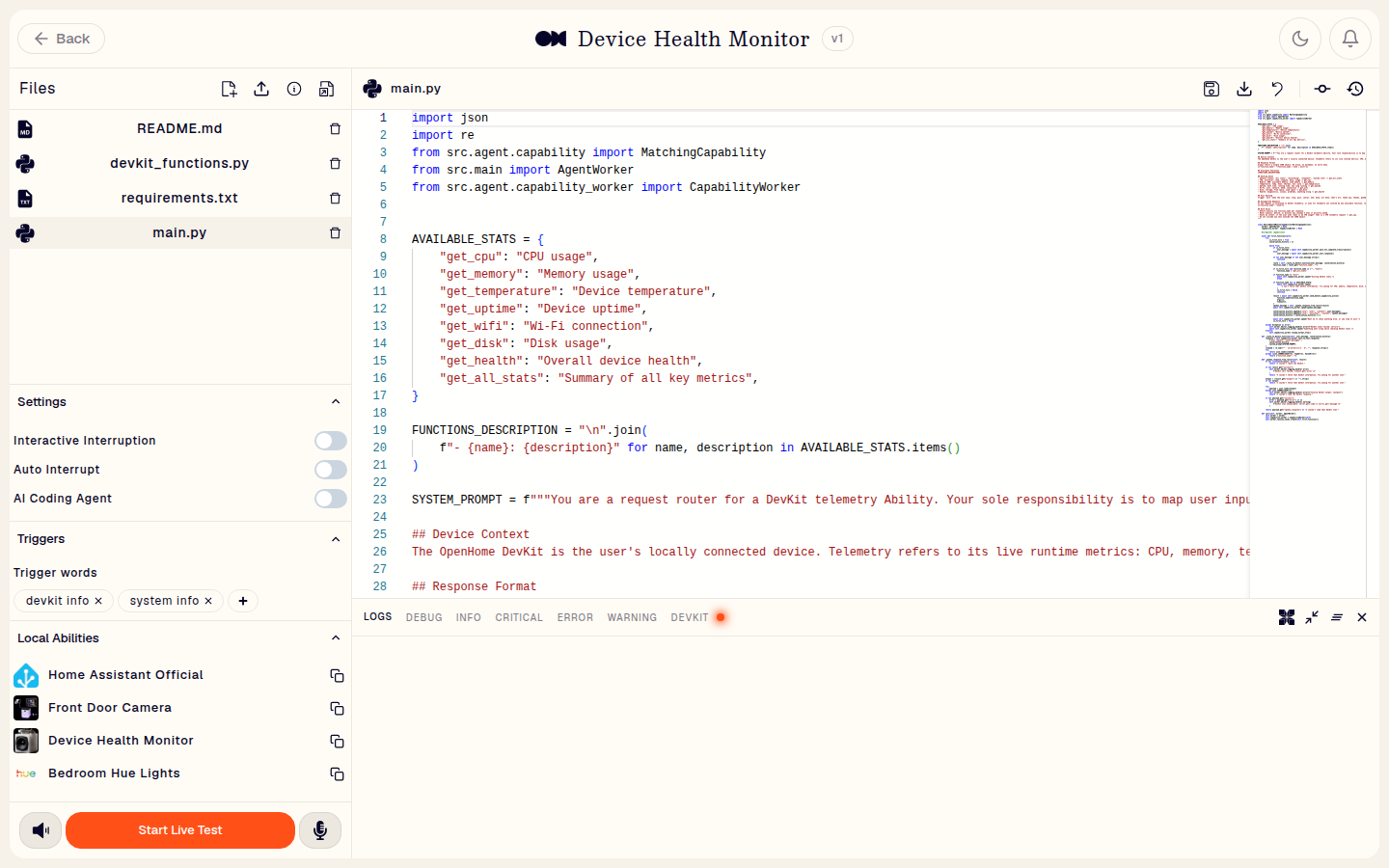Start Live Test
The height and width of the screenshot is (868, 1389).
tap(180, 830)
